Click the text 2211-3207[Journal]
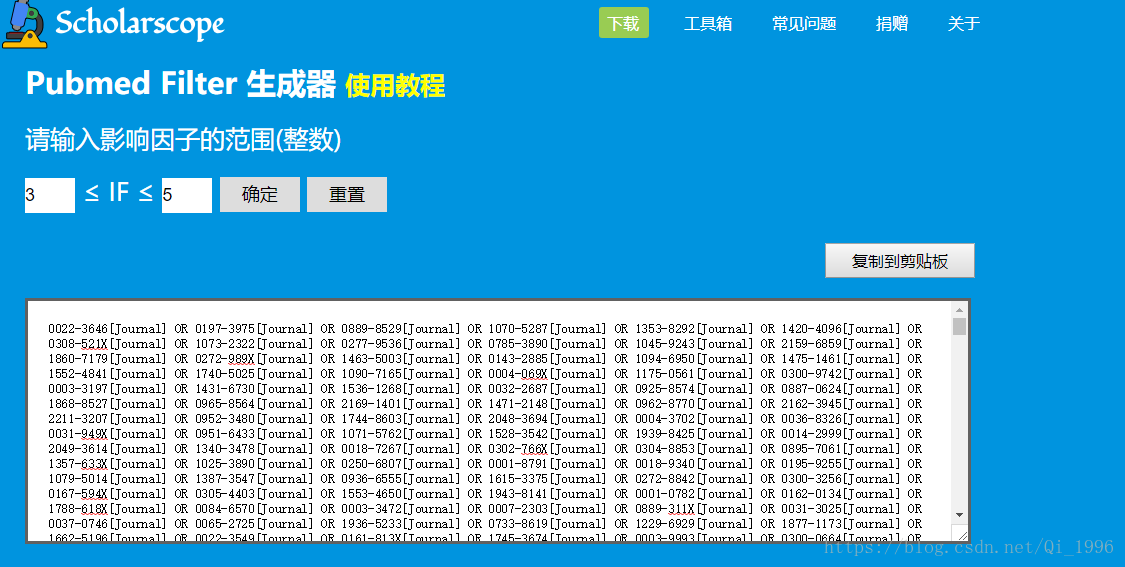The height and width of the screenshot is (567, 1125). [107, 419]
